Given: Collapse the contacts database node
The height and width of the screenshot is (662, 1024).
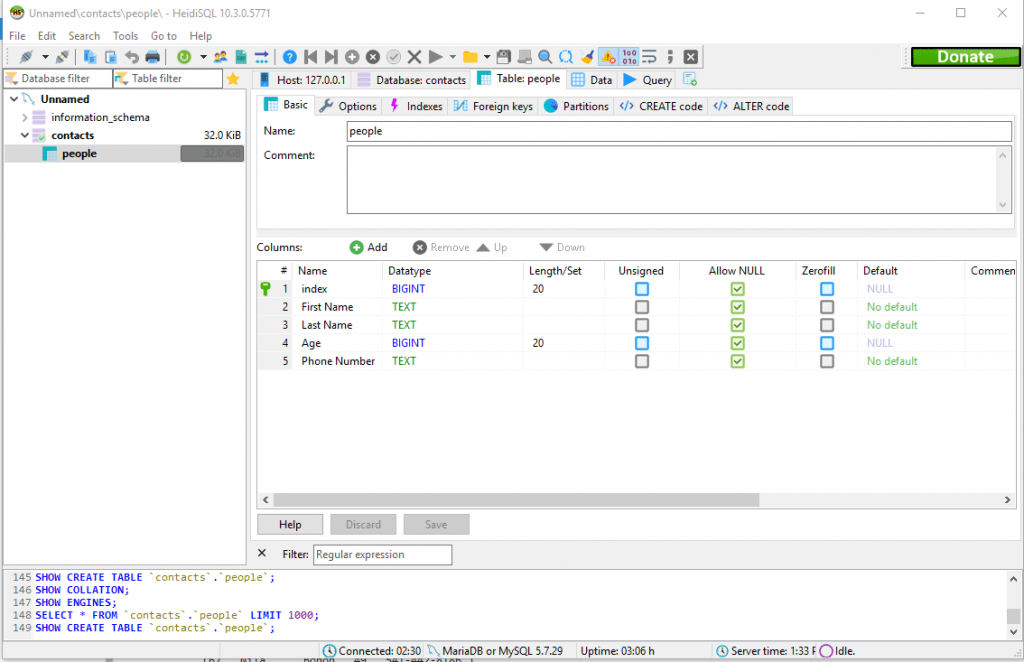Looking at the screenshot, I should click(x=25, y=135).
